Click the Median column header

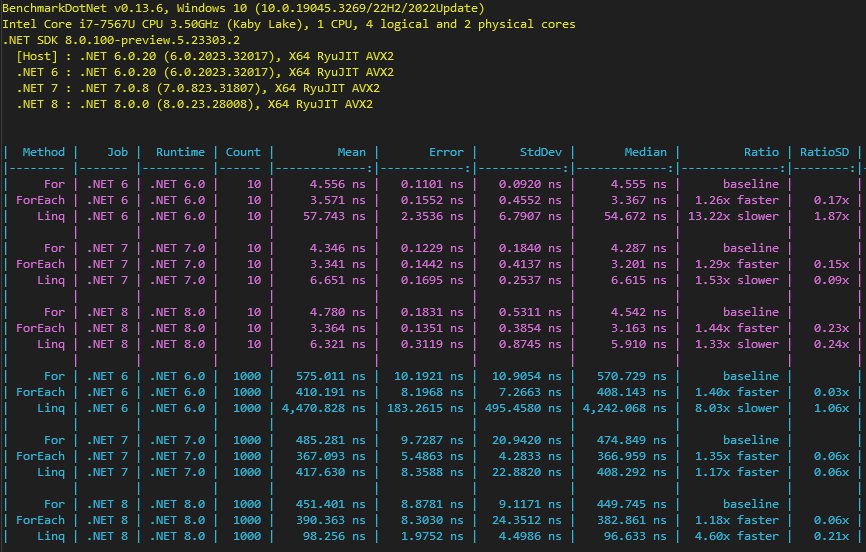click(x=645, y=152)
